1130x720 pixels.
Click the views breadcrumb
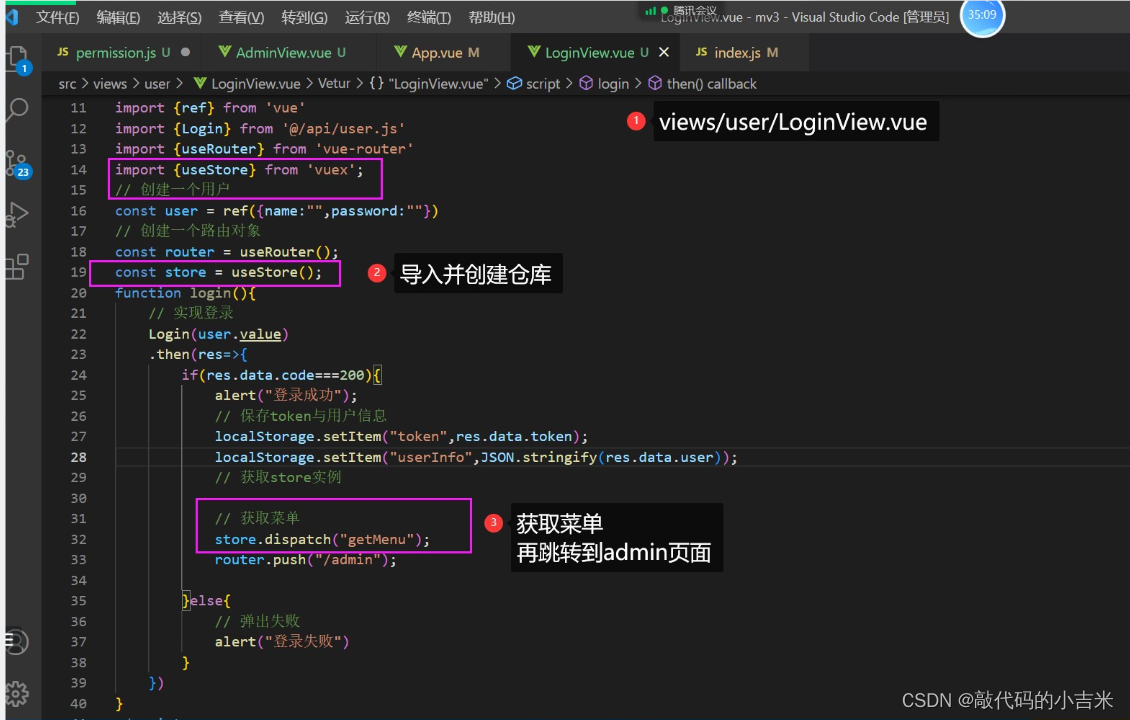pos(110,84)
